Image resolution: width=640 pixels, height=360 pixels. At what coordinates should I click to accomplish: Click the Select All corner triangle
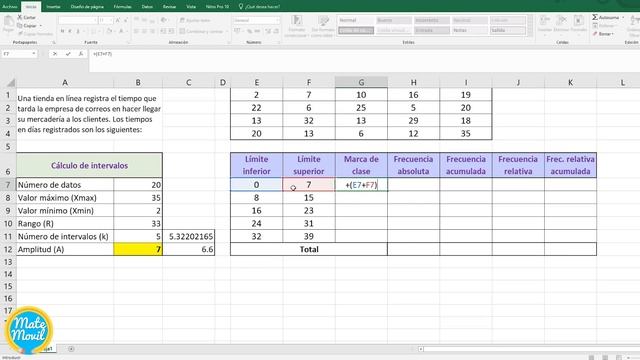coord(11,83)
